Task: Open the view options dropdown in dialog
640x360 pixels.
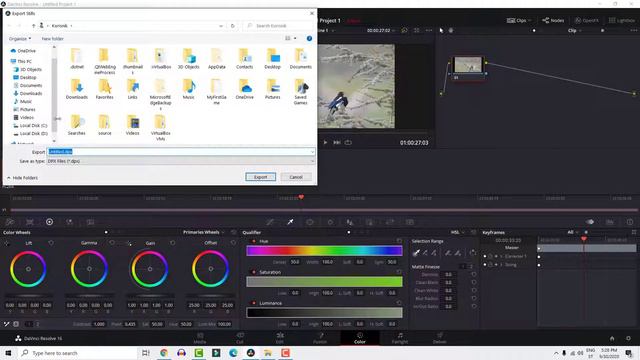Action: pos(296,38)
